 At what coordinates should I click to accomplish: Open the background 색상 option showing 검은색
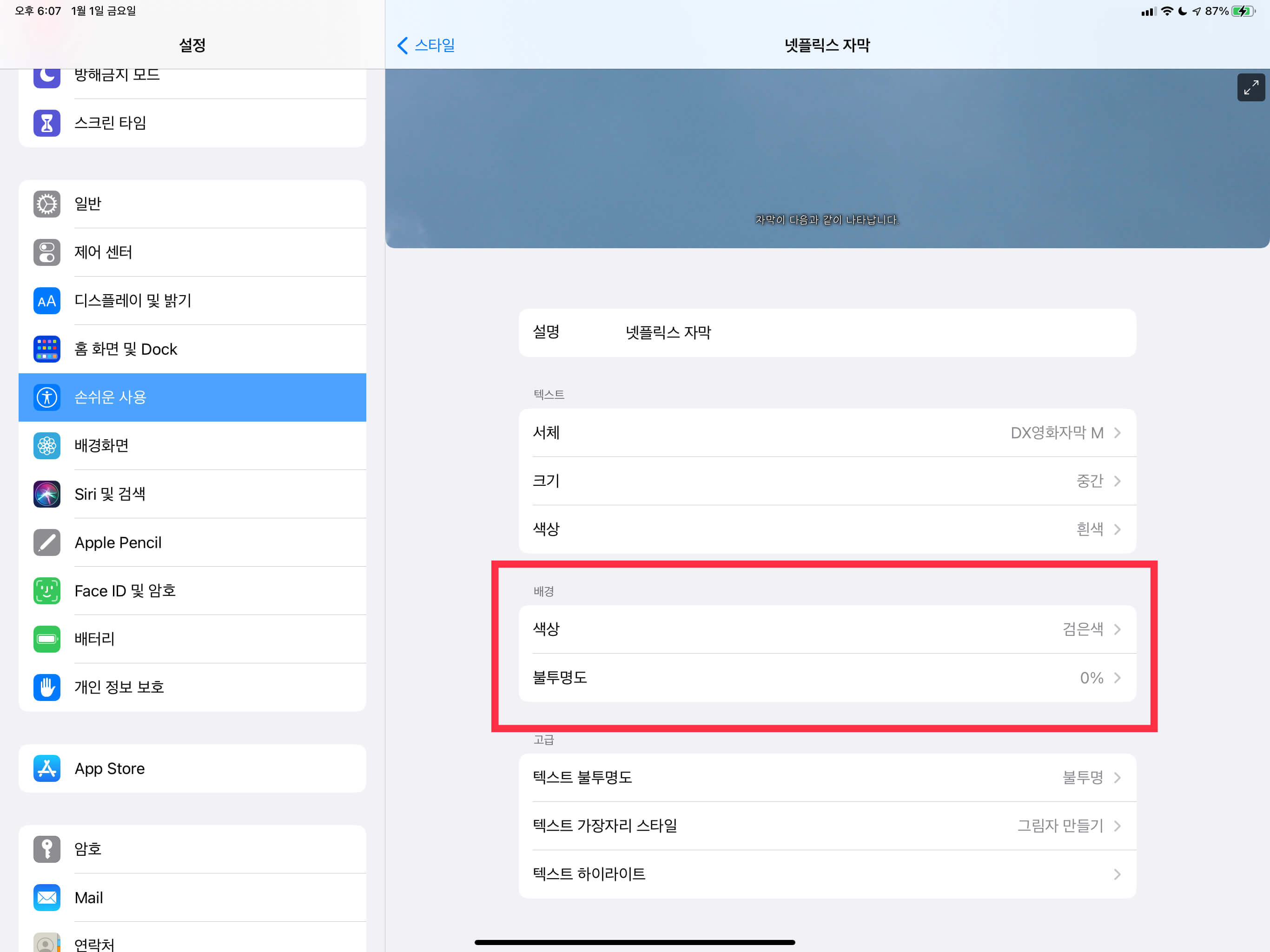[827, 629]
